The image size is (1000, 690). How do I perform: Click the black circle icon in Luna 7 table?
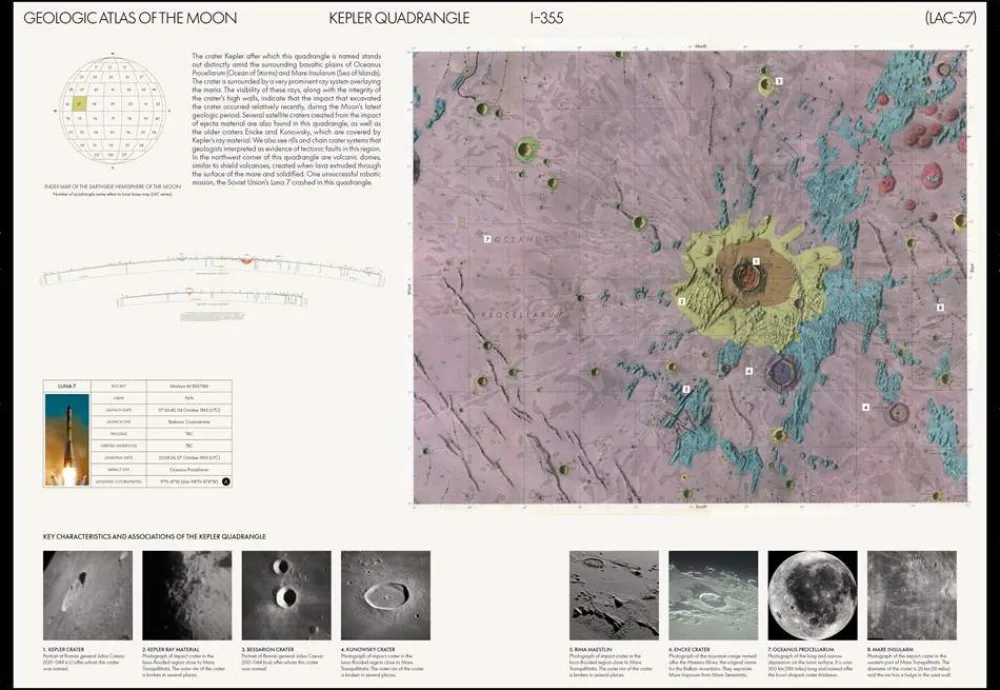pyautogui.click(x=225, y=481)
